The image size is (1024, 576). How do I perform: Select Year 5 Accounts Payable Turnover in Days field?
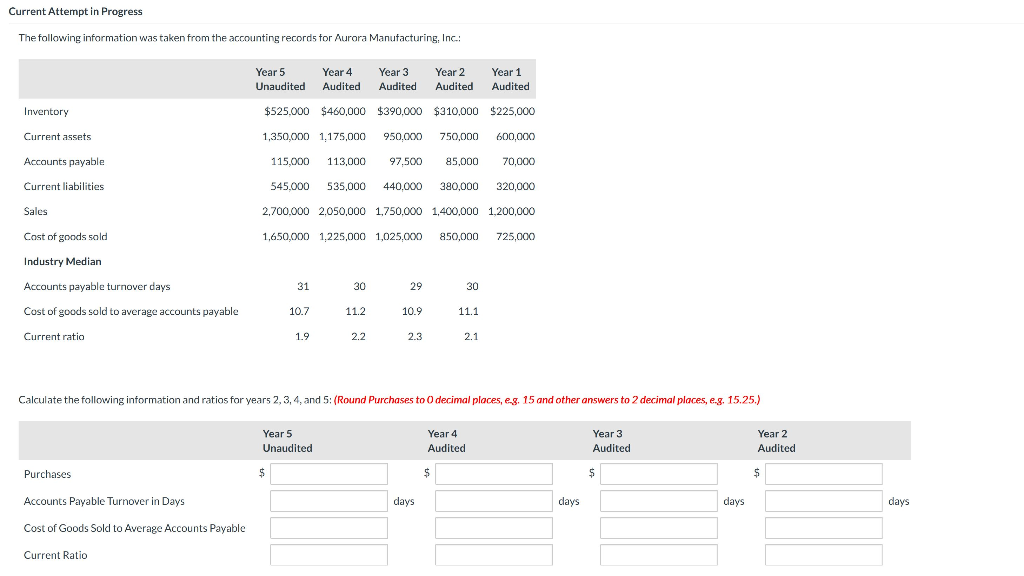(328, 501)
